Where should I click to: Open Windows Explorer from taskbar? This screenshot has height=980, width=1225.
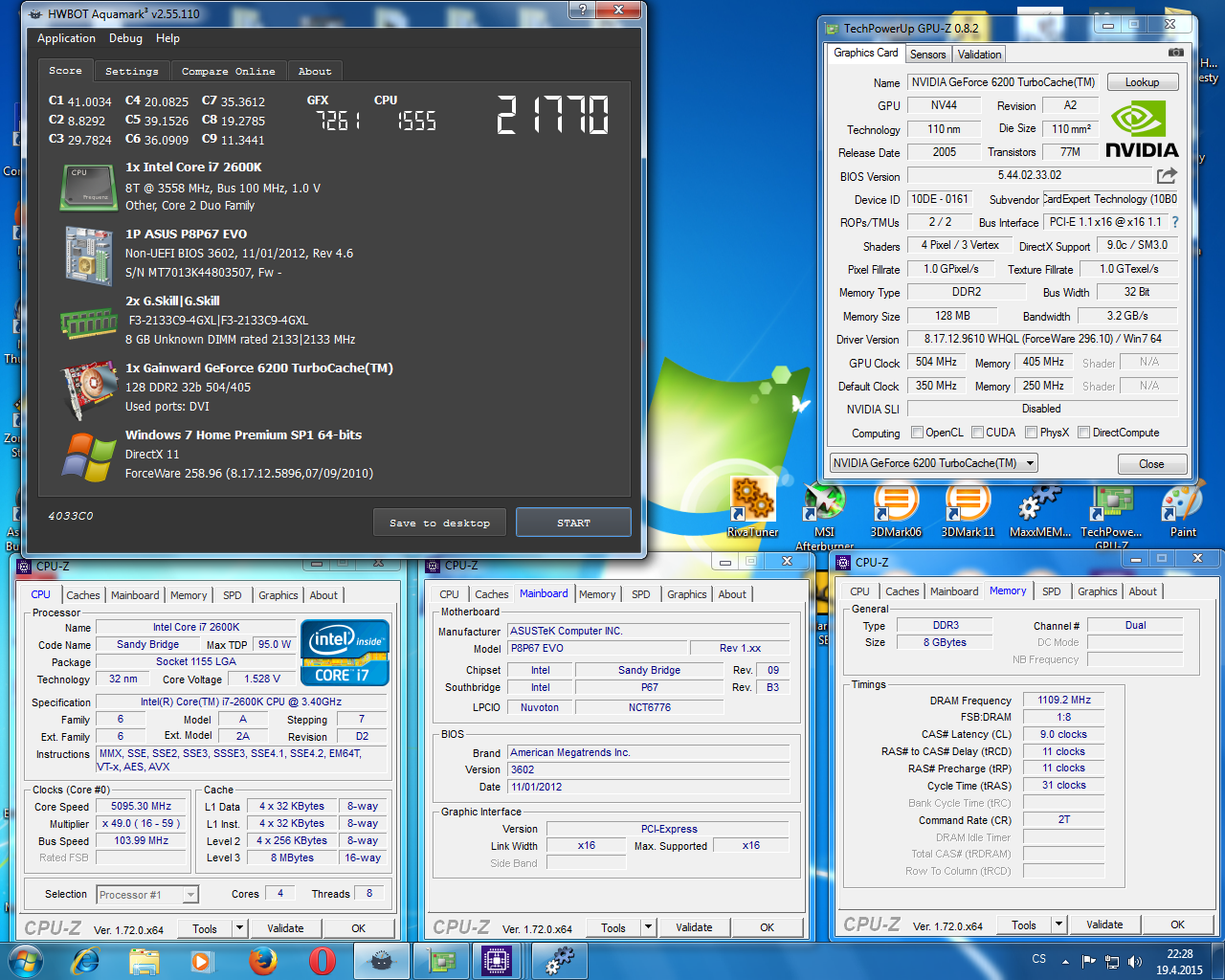click(x=145, y=961)
